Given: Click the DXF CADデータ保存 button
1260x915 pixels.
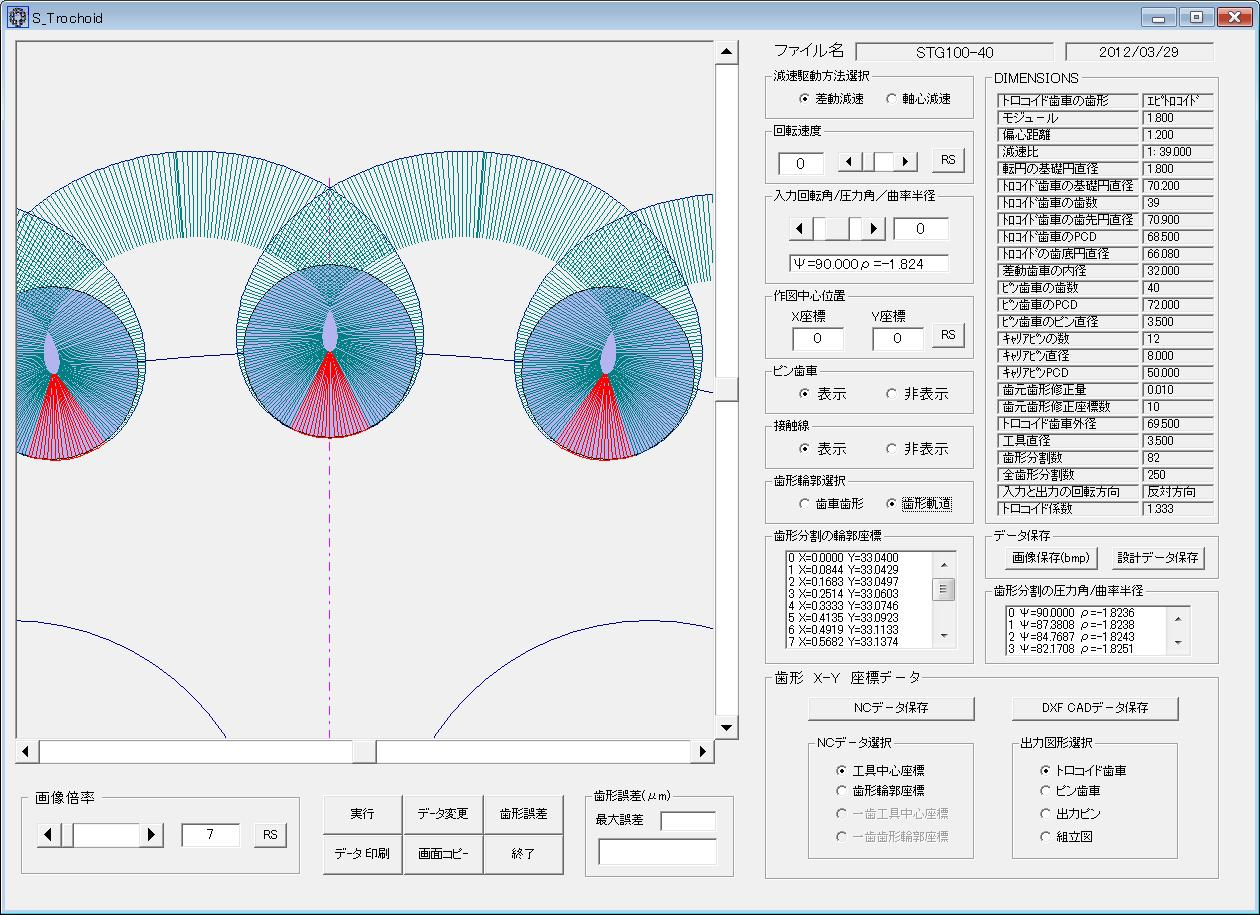Looking at the screenshot, I should point(1095,708).
